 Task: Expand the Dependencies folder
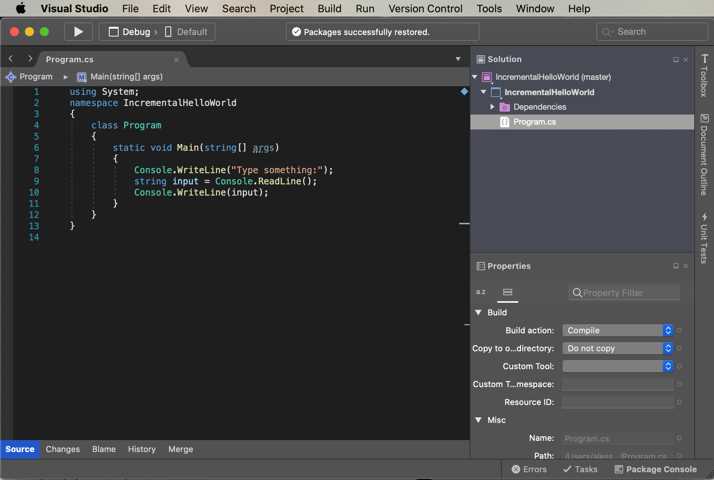coord(492,107)
